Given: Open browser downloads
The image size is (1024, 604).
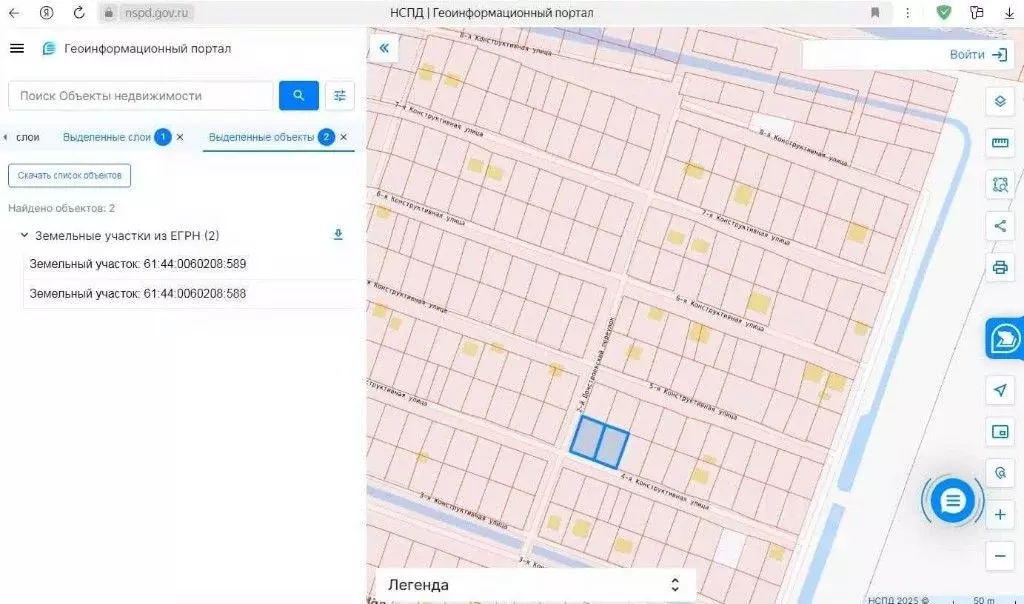Looking at the screenshot, I should tap(1009, 12).
